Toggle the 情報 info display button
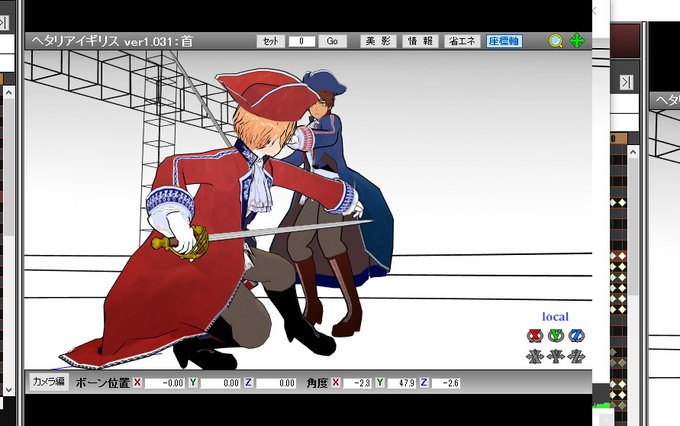This screenshot has height=426, width=680. [420, 41]
